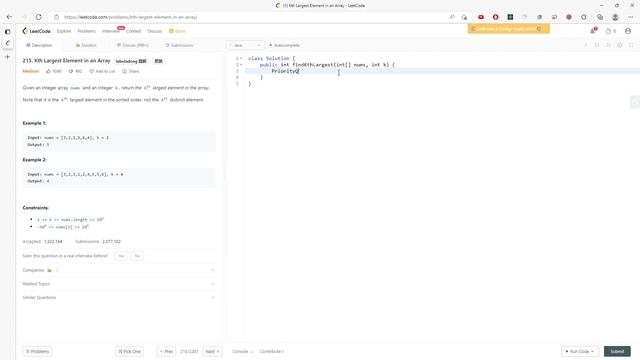Go to the Next problem
This screenshot has width=640, height=360.
[212, 351]
